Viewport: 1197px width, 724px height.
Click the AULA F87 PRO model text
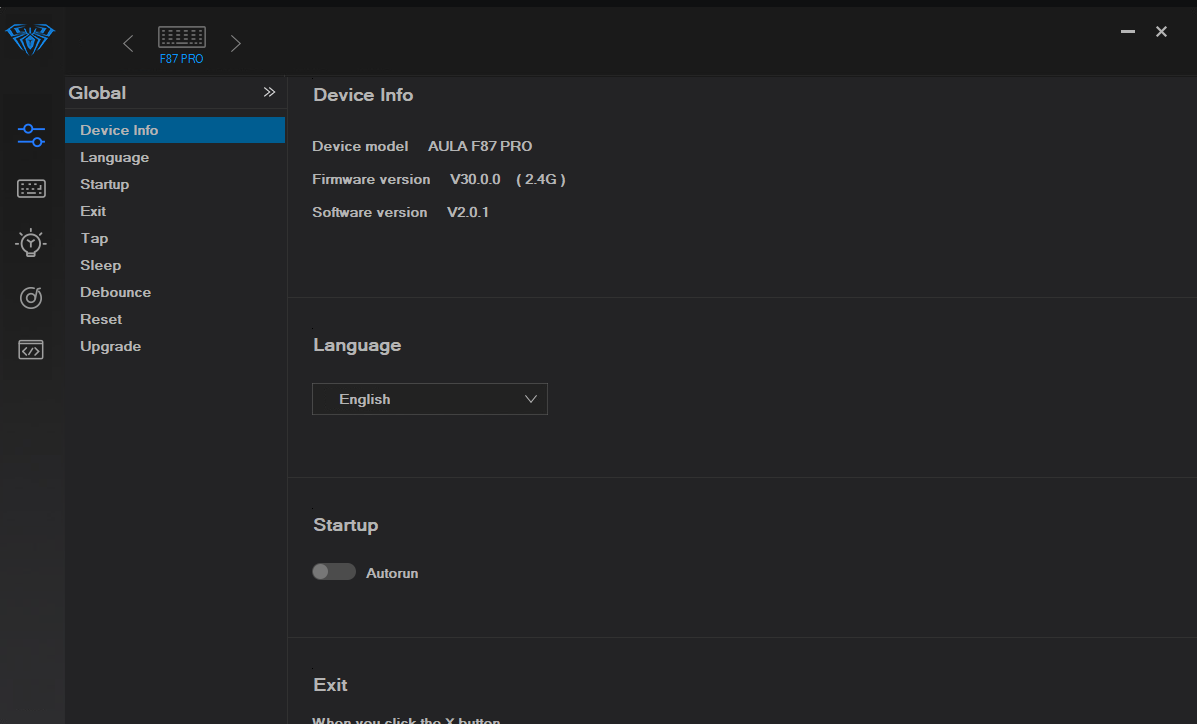[480, 146]
